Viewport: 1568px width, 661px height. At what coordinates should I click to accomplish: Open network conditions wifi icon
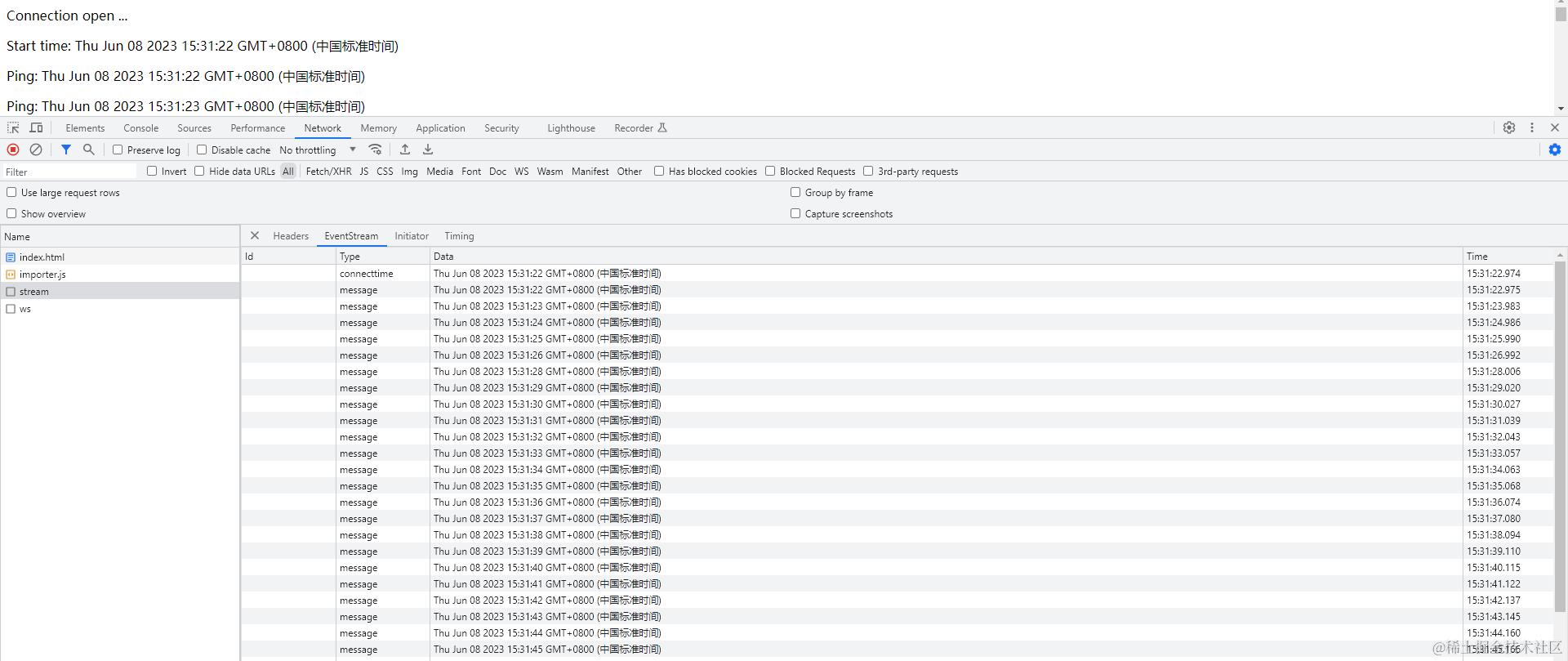(x=376, y=150)
